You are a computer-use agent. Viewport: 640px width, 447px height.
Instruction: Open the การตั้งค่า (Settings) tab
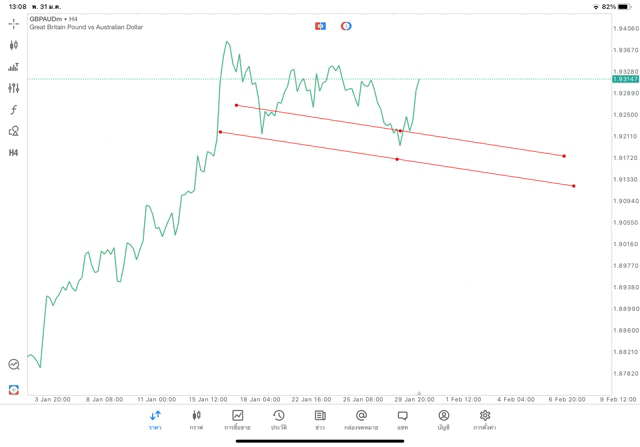[485, 419]
